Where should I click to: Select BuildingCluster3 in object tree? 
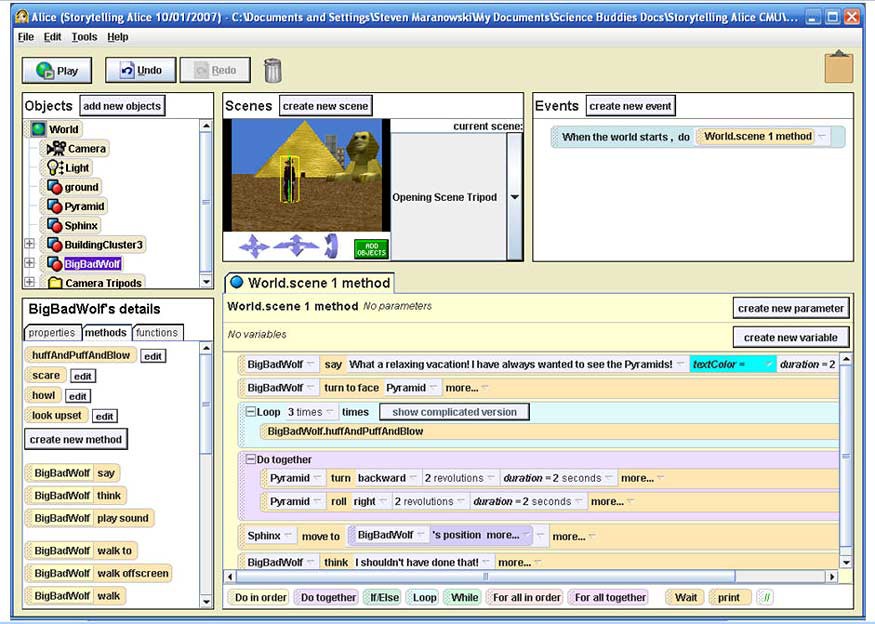(x=95, y=244)
